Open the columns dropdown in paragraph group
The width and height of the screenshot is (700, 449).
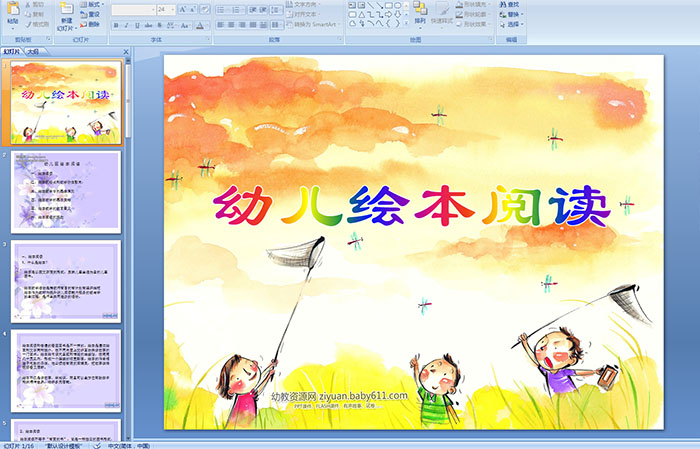click(277, 25)
